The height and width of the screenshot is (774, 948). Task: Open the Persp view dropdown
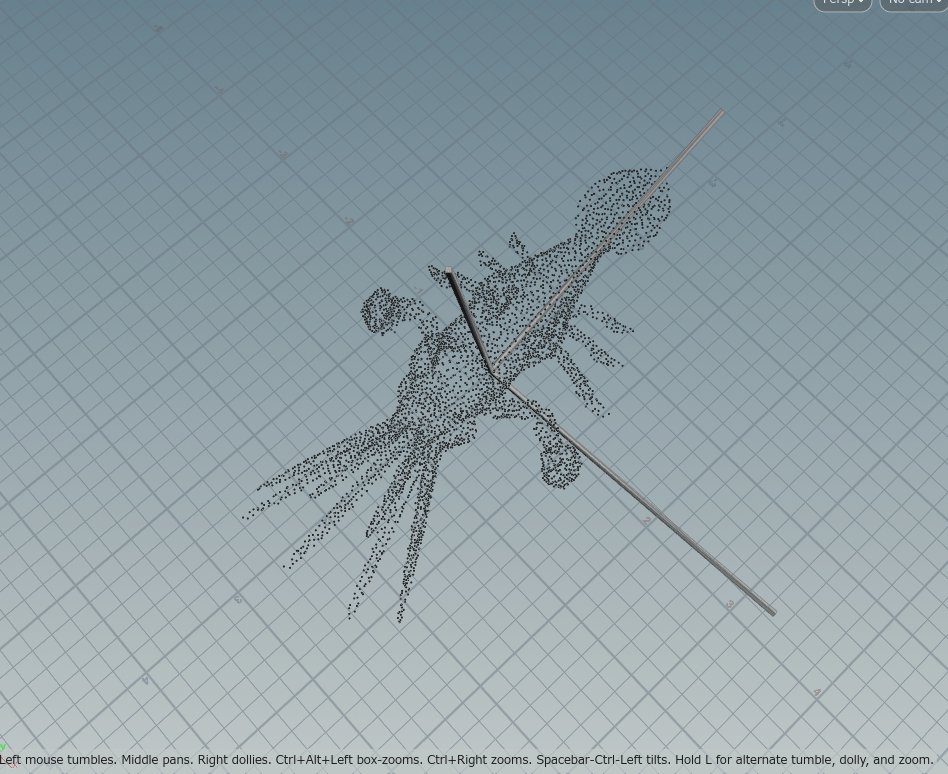pos(840,4)
